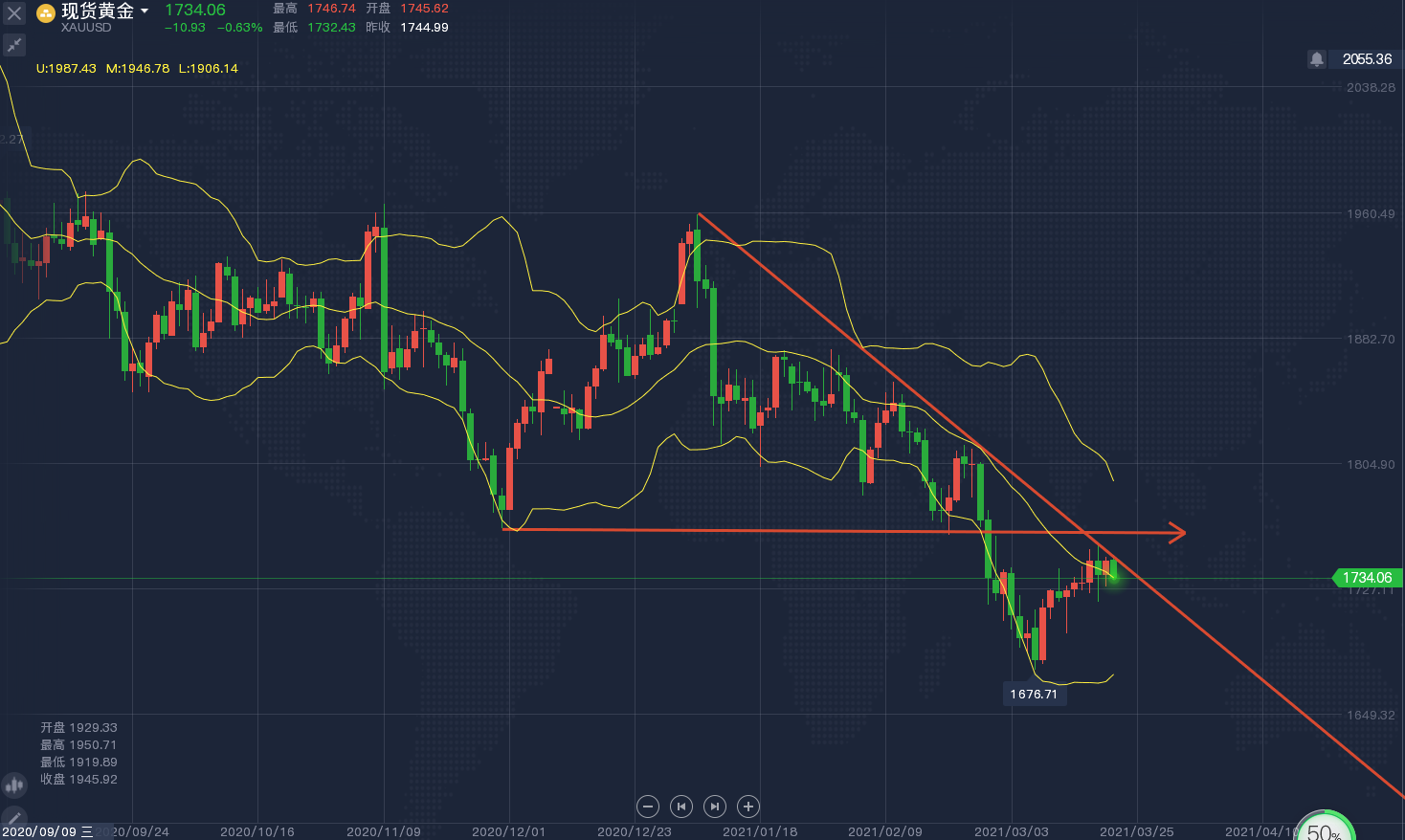Open the 现货黄金 symbol dropdown arrow
Viewport: 1405px width, 840px height.
coord(145,11)
